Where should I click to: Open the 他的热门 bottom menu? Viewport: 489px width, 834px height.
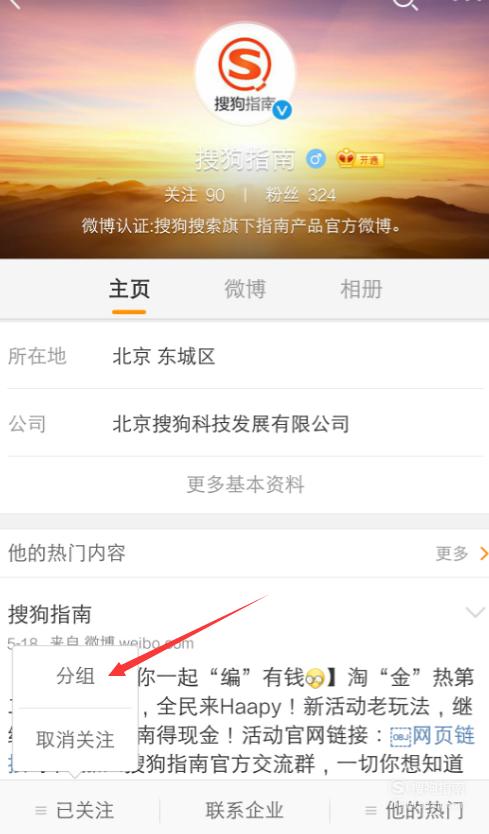[415, 811]
